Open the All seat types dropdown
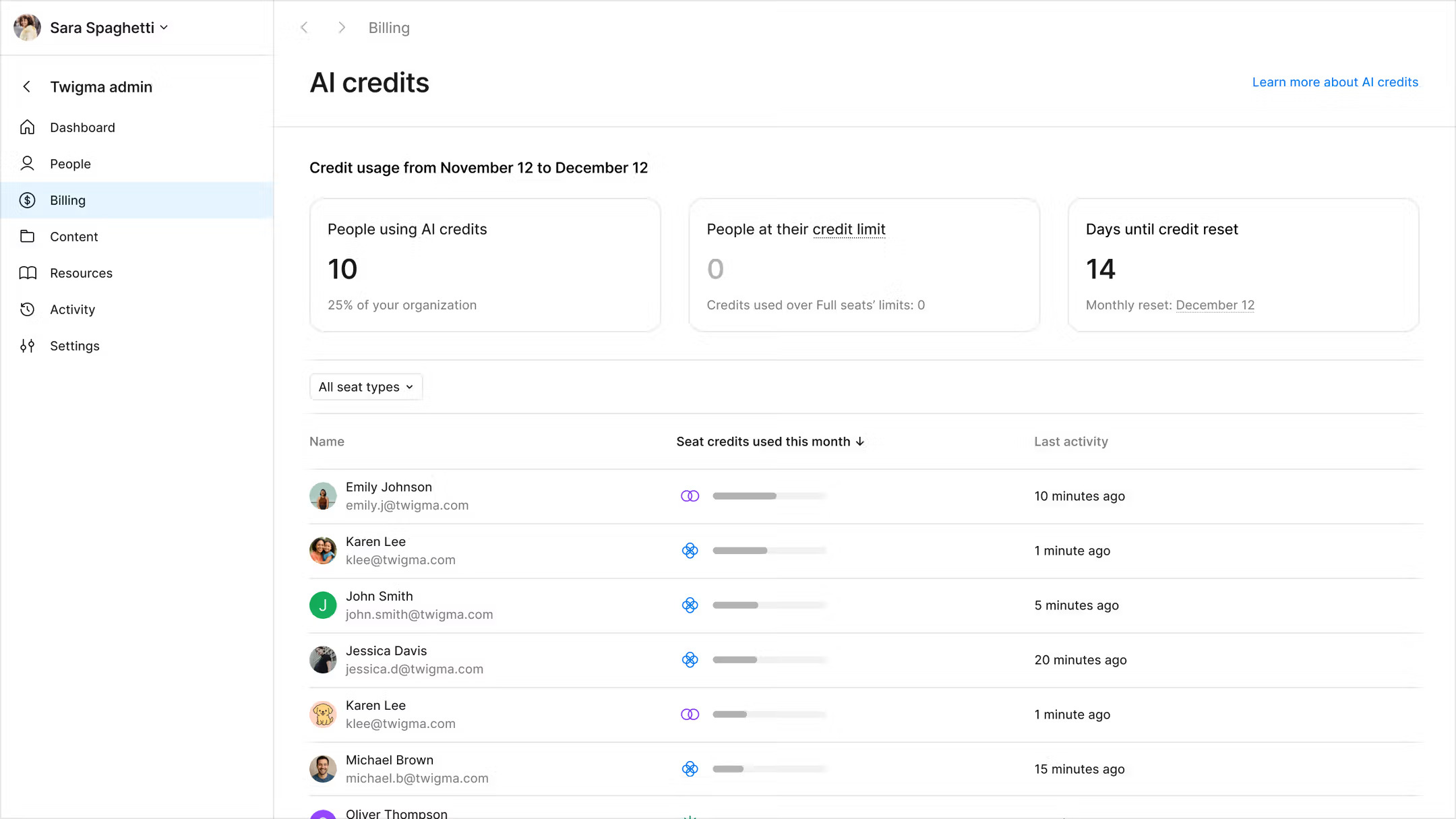1456x819 pixels. click(365, 386)
